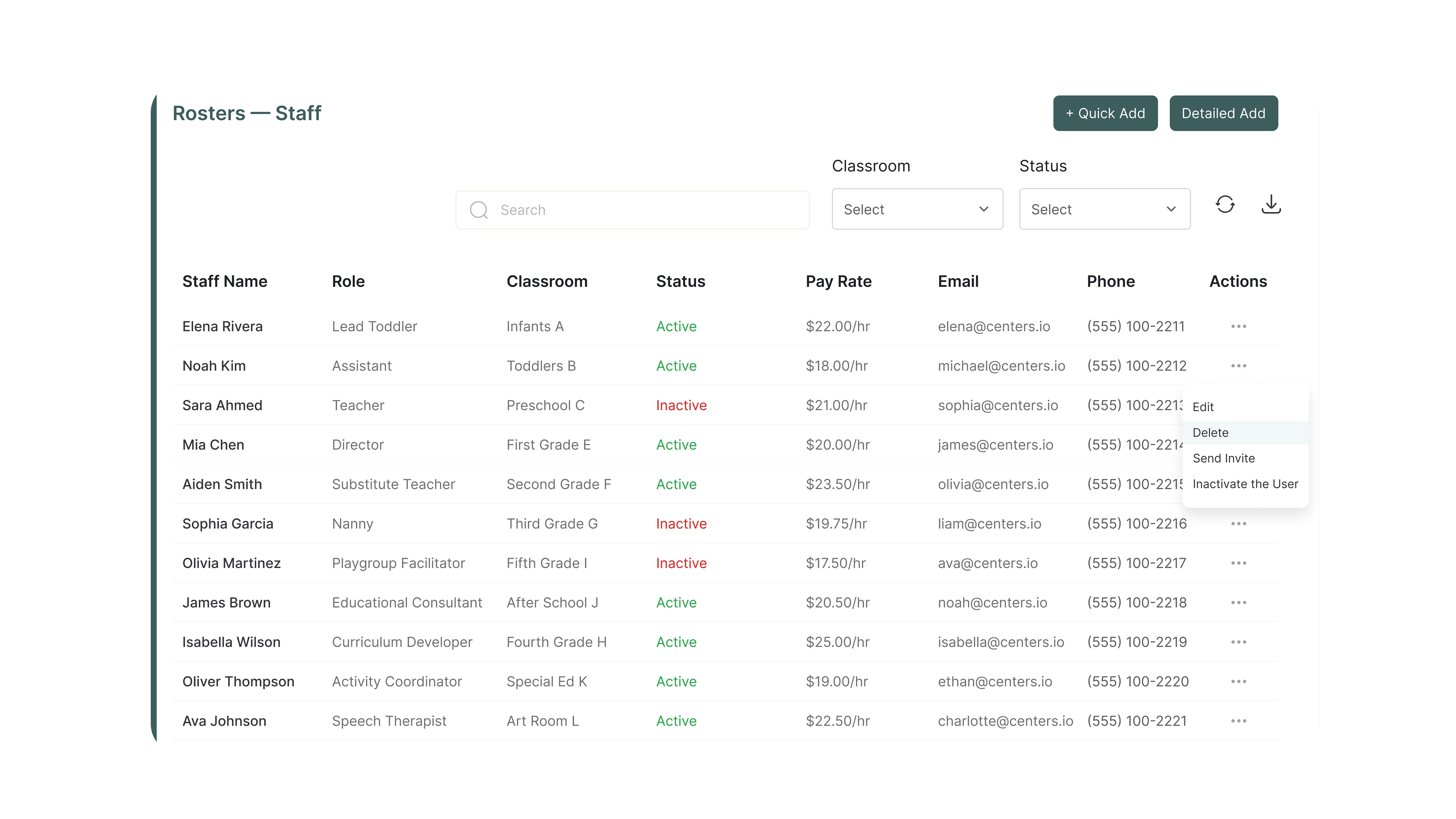Select Inactivate the User option
Image resolution: width=1456 pixels, height=819 pixels.
tap(1245, 484)
